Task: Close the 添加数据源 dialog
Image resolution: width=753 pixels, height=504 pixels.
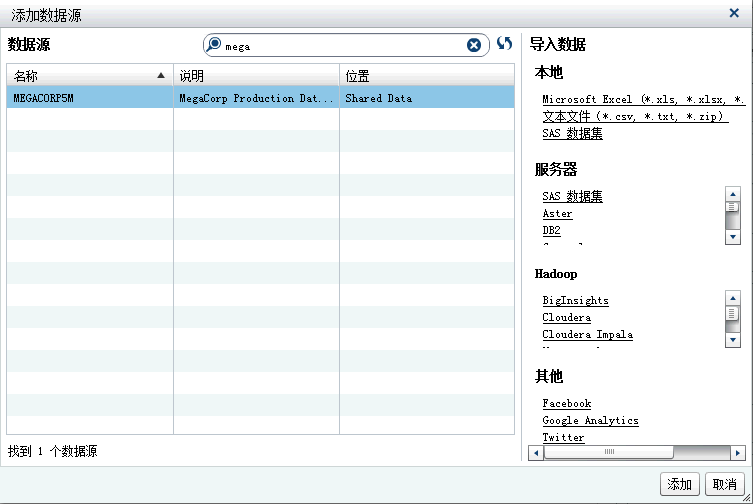Action: 734,13
